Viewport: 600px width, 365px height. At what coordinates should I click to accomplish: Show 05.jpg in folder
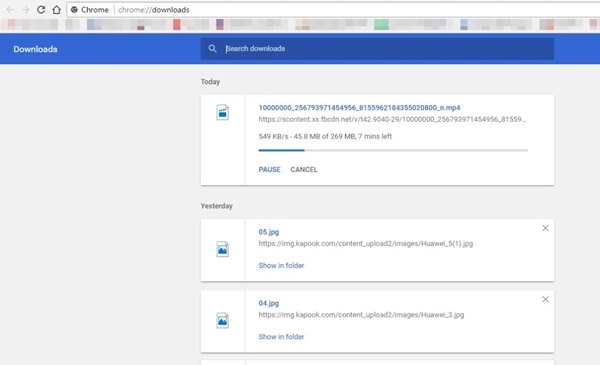tap(281, 266)
